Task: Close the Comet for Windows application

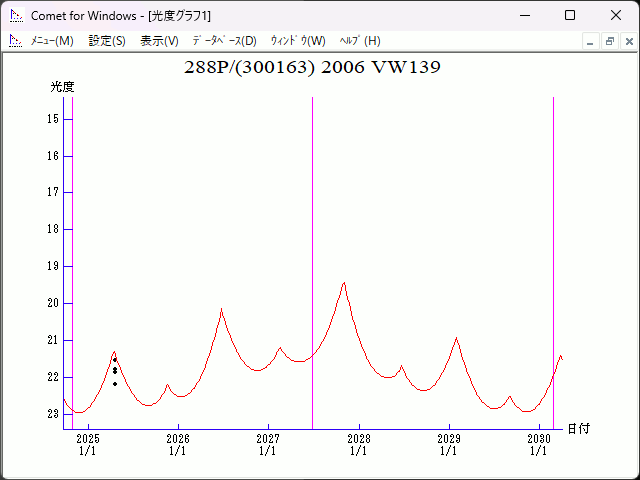Action: tap(616, 15)
